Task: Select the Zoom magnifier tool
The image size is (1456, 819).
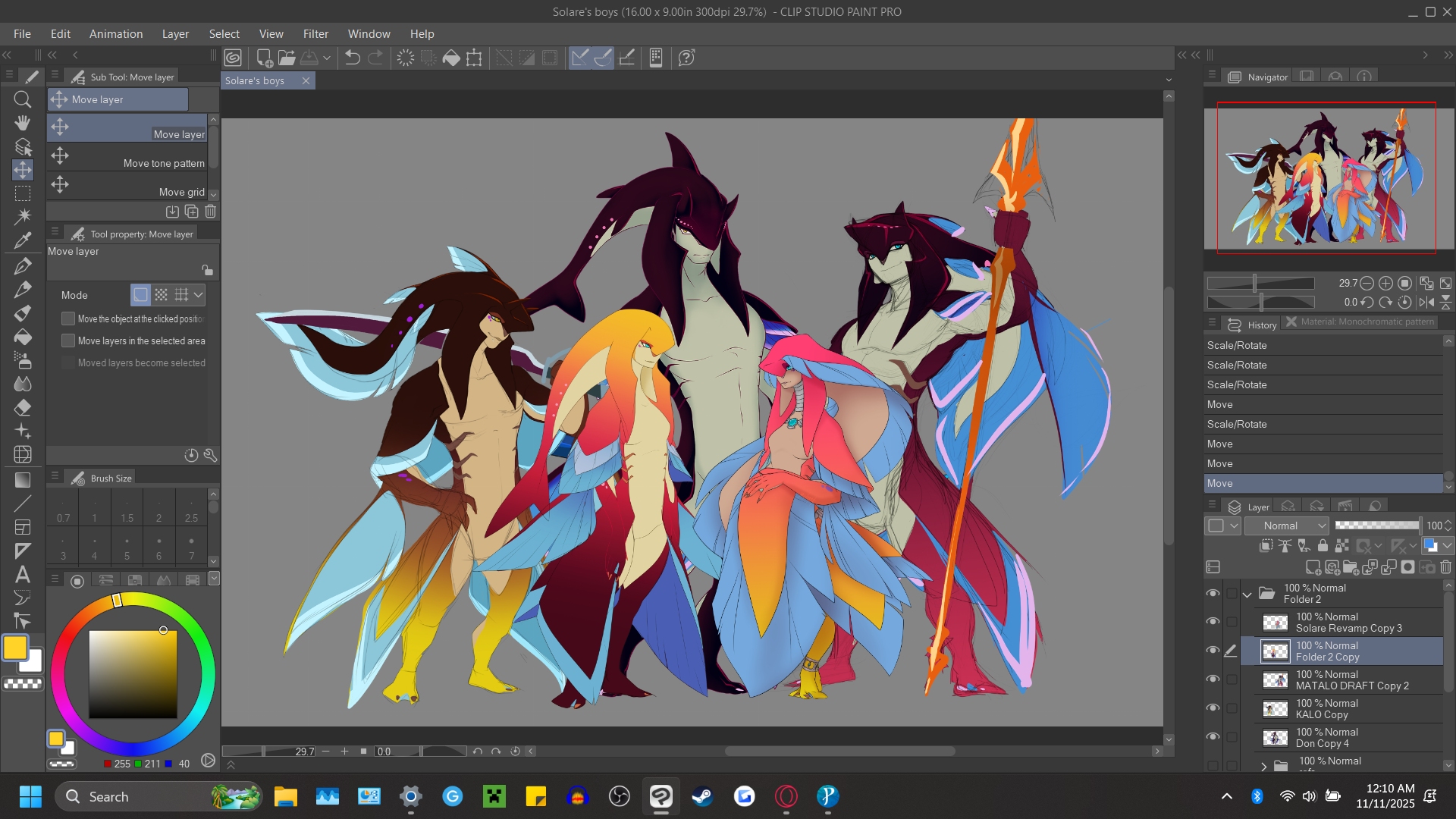Action: click(x=23, y=99)
